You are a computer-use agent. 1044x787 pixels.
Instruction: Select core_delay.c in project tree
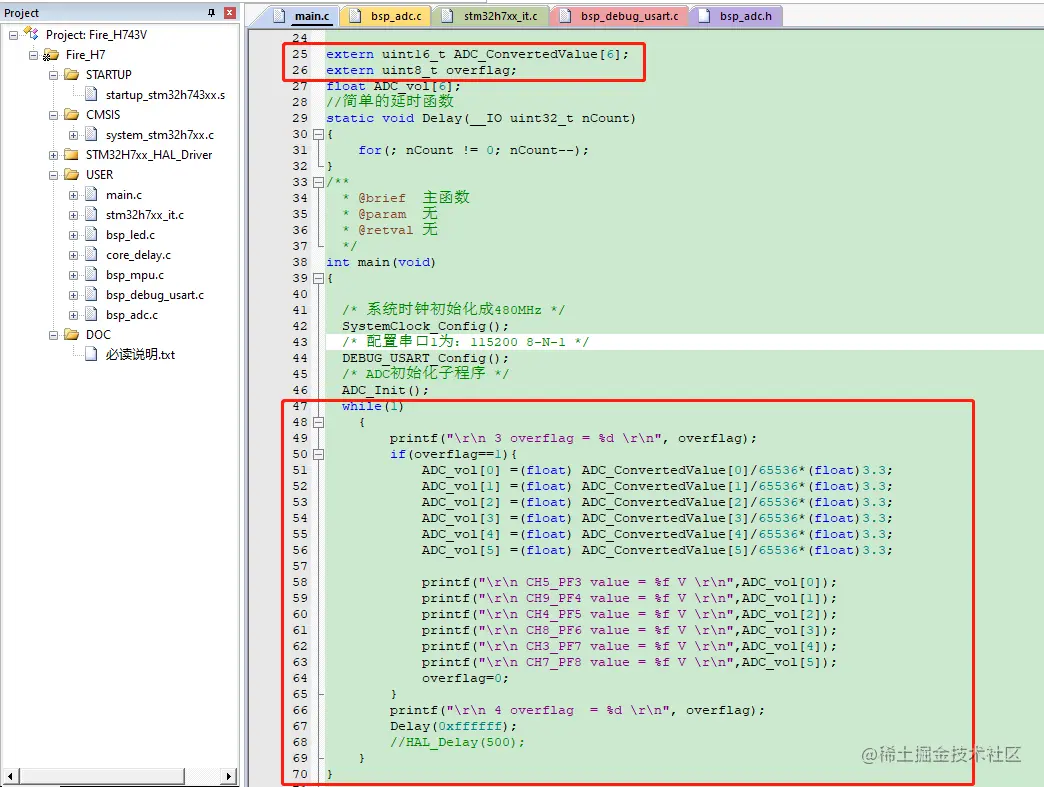point(138,255)
